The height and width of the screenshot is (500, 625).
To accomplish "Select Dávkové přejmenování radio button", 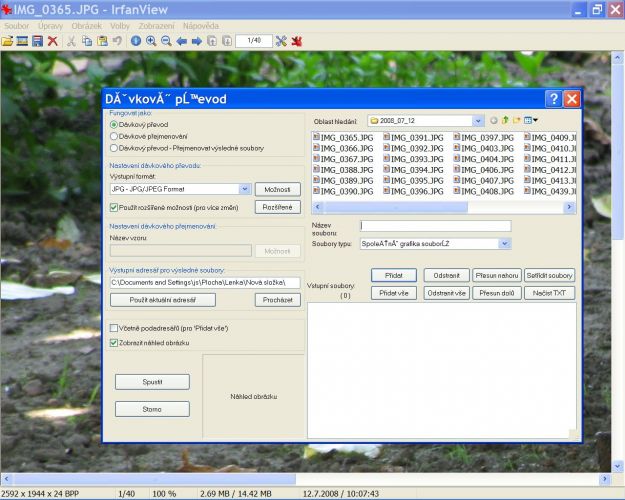I will coord(114,136).
